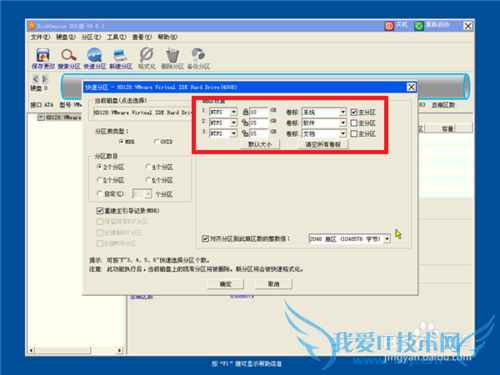Screen dimensions: 500x375
Task: Collapse the HD128 disk tree node
Action: pos(41,117)
